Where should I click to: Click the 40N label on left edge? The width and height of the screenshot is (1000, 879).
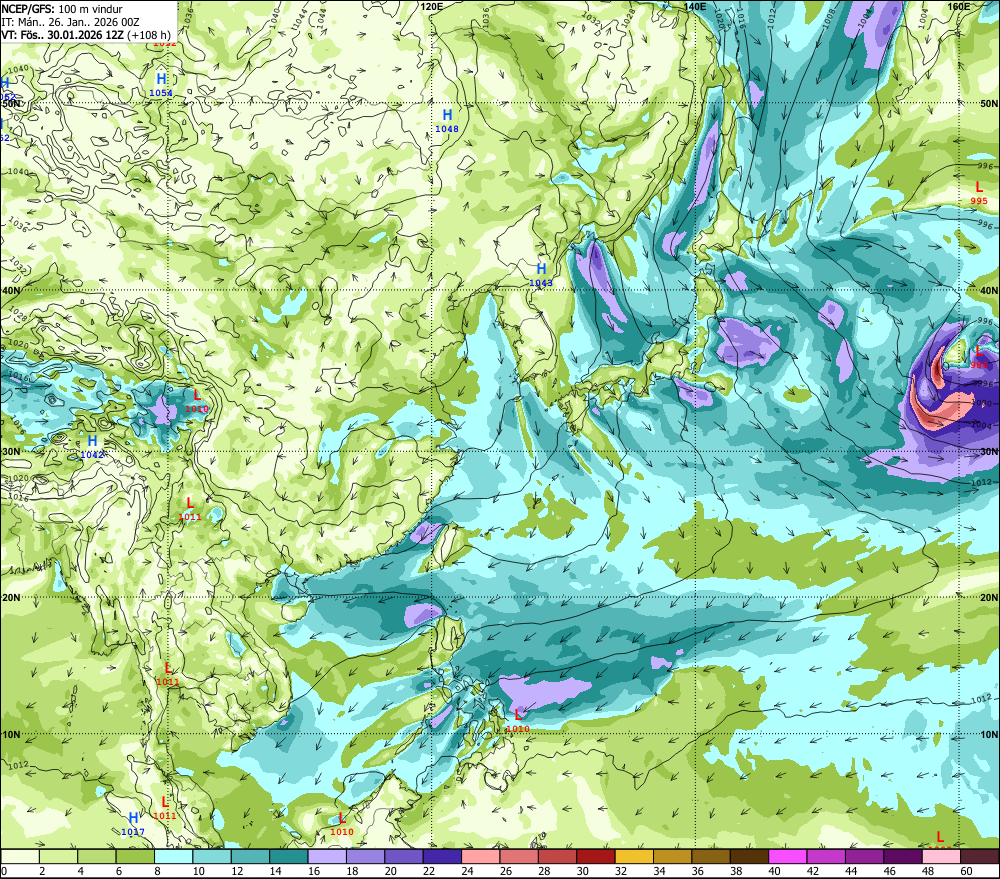11,290
